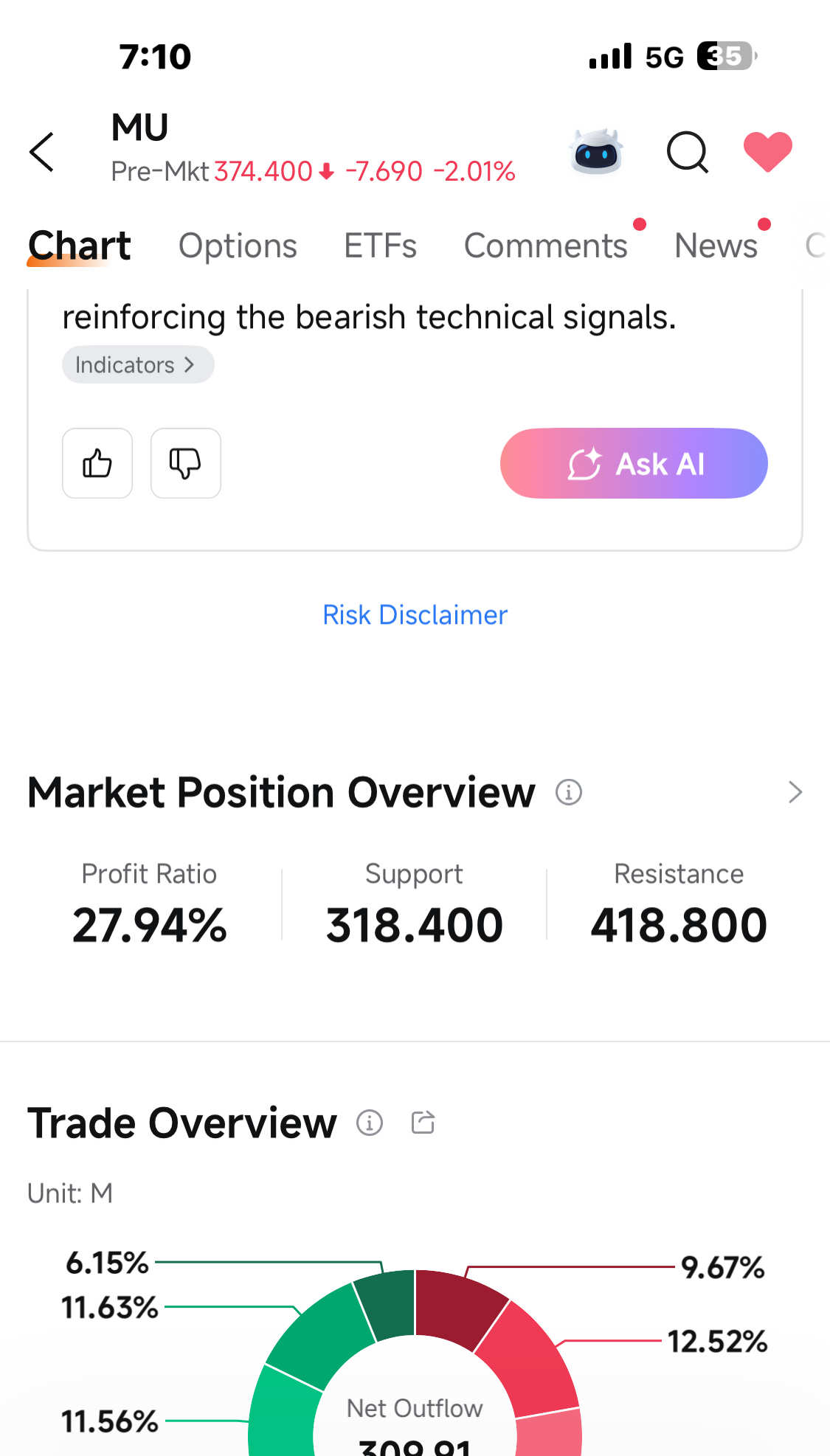Toggle the red heart favorite icon
The image size is (830, 1456).
pyautogui.click(x=768, y=151)
